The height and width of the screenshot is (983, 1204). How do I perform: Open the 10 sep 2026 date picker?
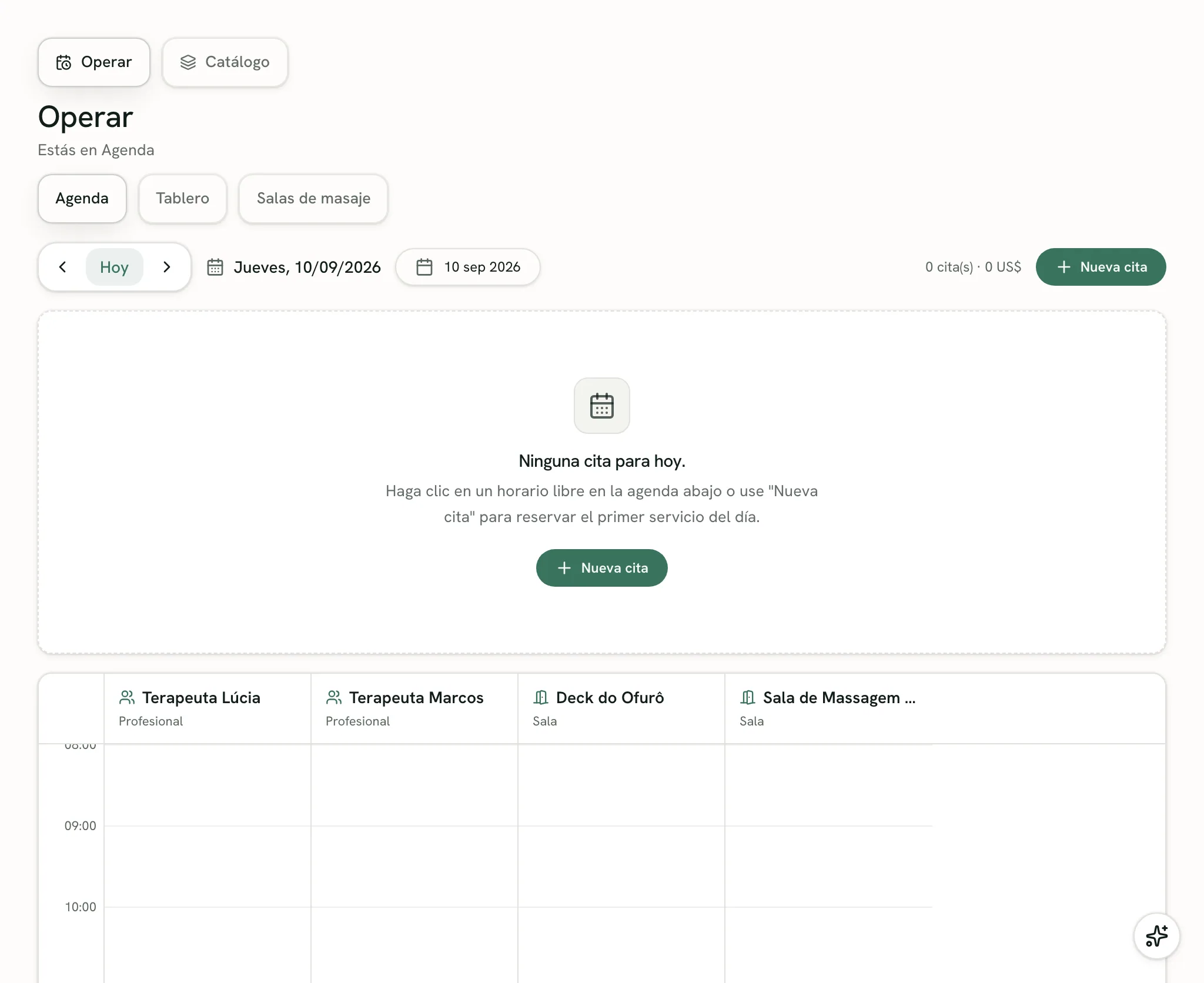[468, 267]
